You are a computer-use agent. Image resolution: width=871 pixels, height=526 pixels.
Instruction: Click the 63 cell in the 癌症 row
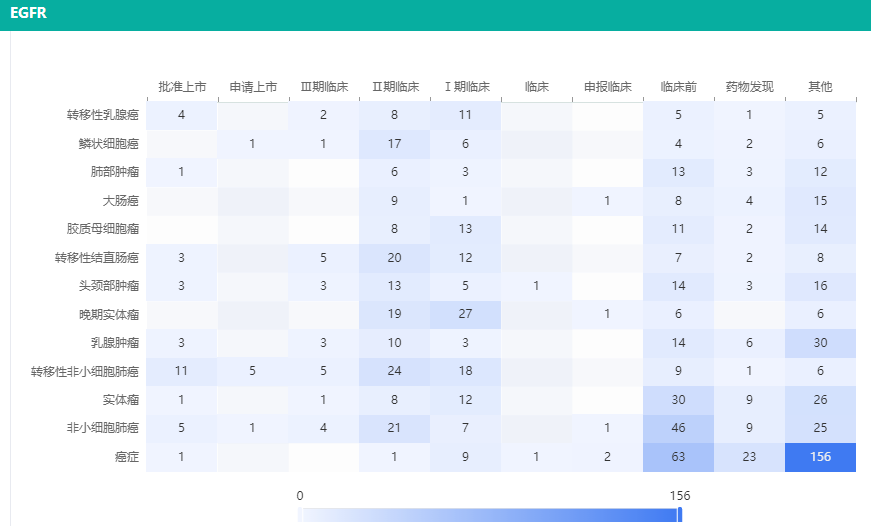[678, 457]
